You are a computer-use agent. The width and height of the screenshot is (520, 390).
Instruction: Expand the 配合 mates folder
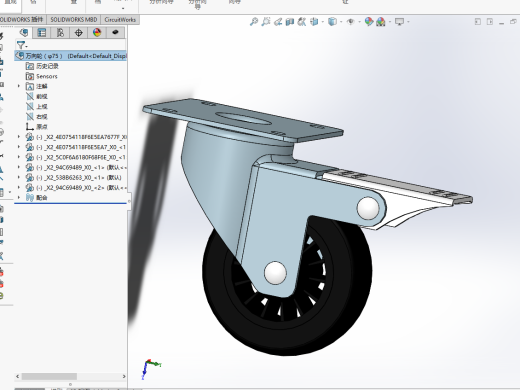[19, 198]
